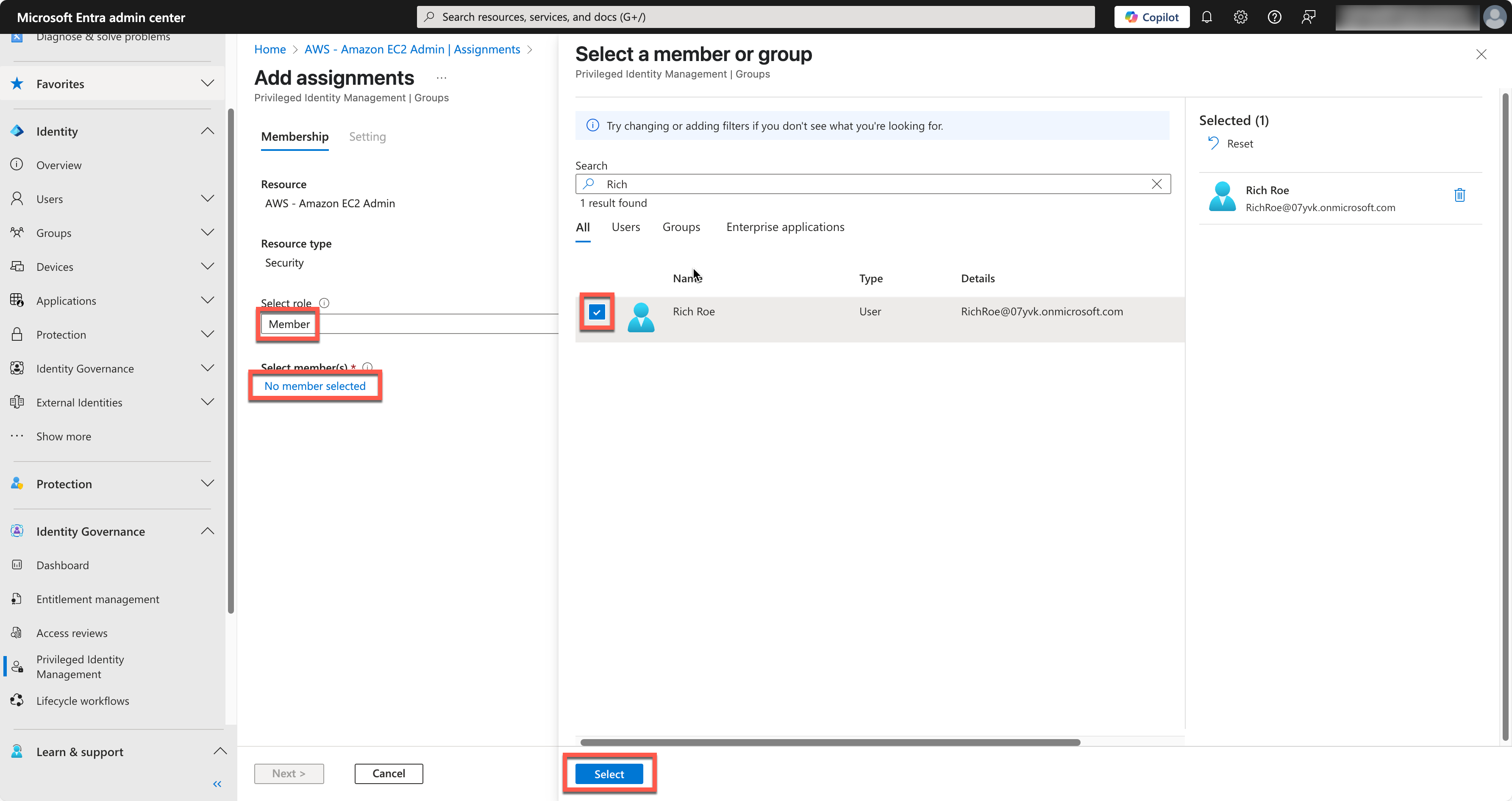Remove Rich Roe using the trash icon

point(1460,195)
